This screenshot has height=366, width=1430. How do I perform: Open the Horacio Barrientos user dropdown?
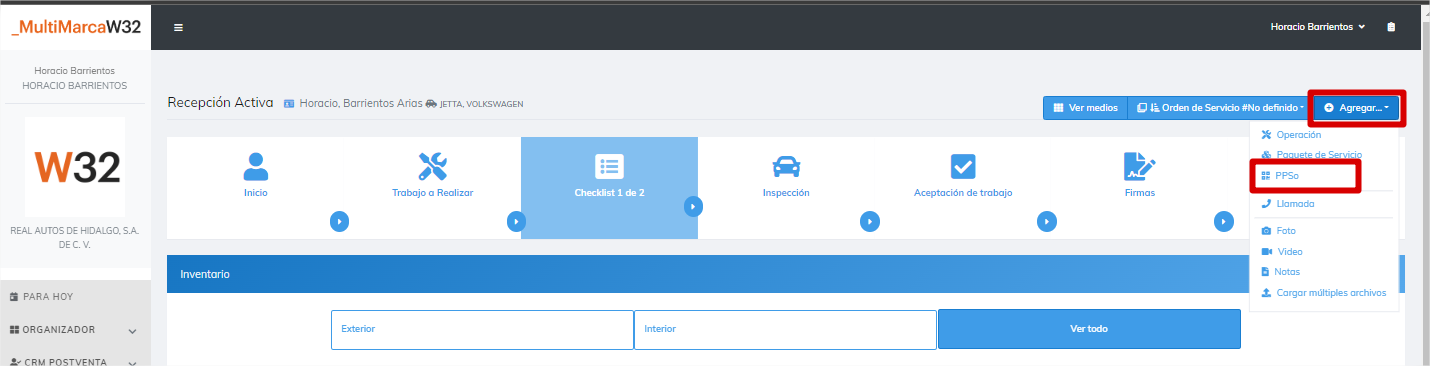[1318, 27]
